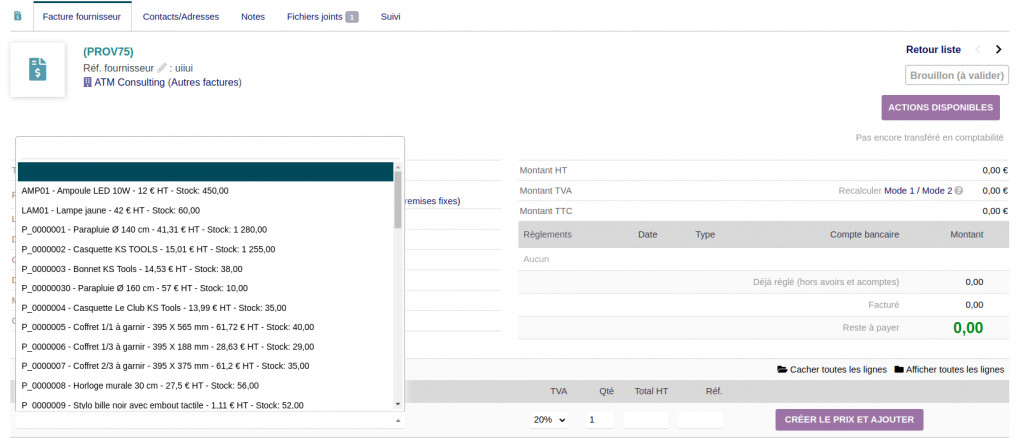Open the Facture fournisseur tab
1024x438 pixels.
(x=82, y=17)
